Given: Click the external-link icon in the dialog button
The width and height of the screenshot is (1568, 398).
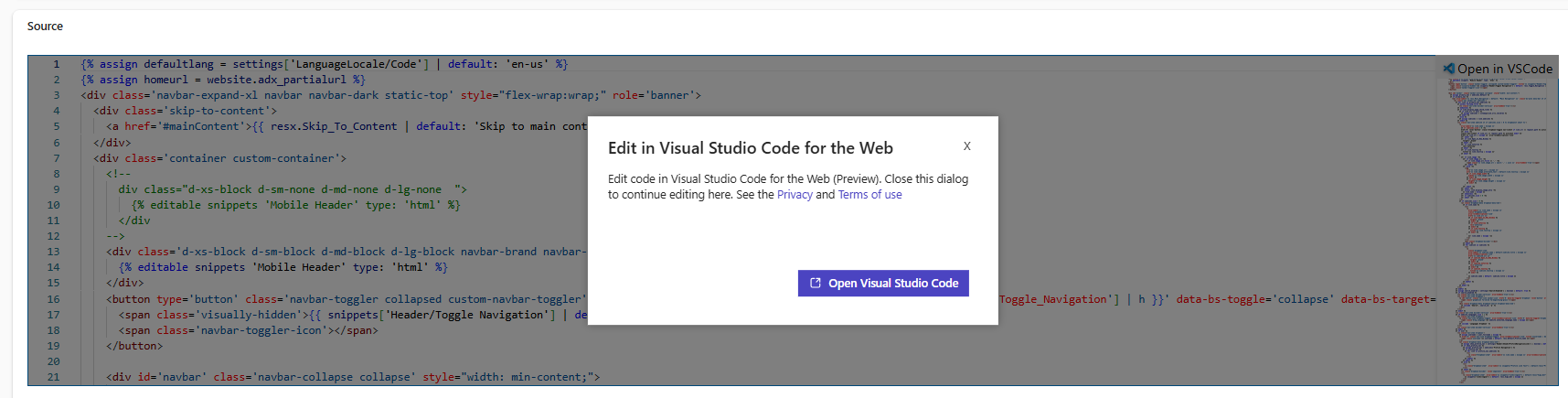Looking at the screenshot, I should 816,284.
